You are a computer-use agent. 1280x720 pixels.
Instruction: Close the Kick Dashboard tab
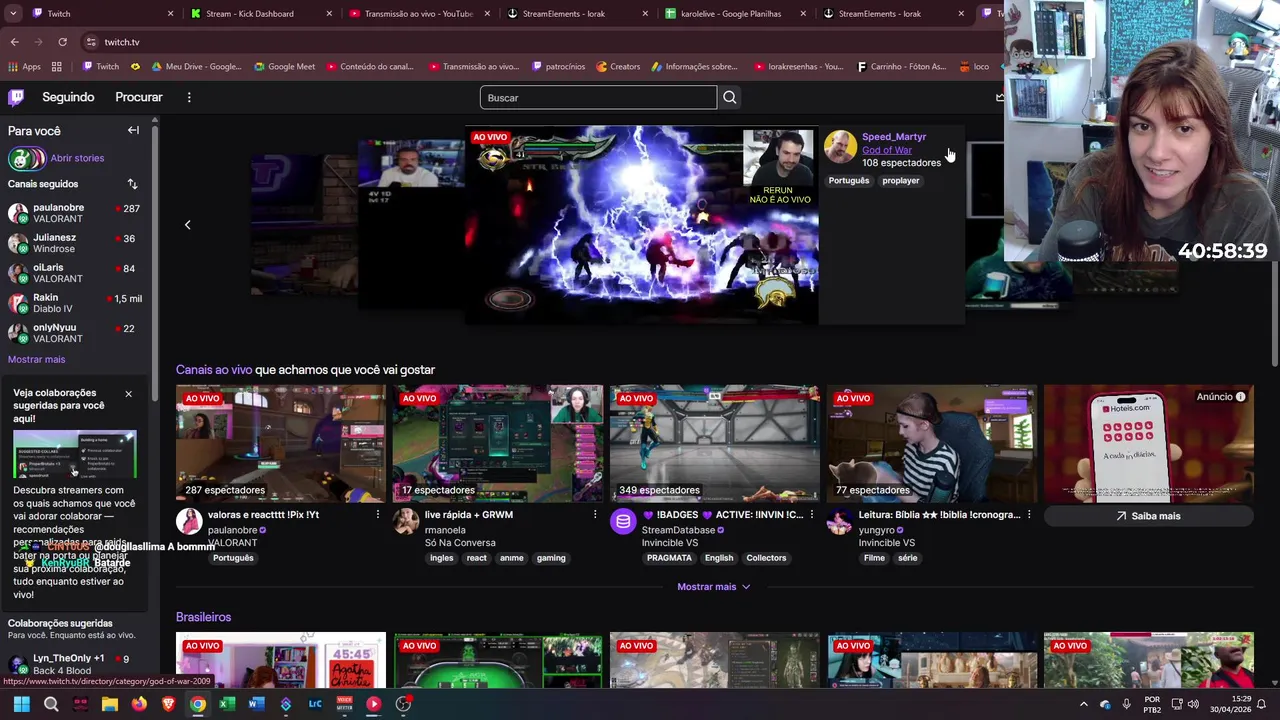point(329,14)
